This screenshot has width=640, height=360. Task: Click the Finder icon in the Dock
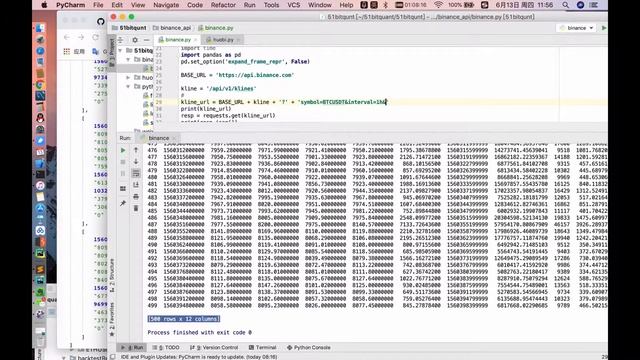[40, 28]
